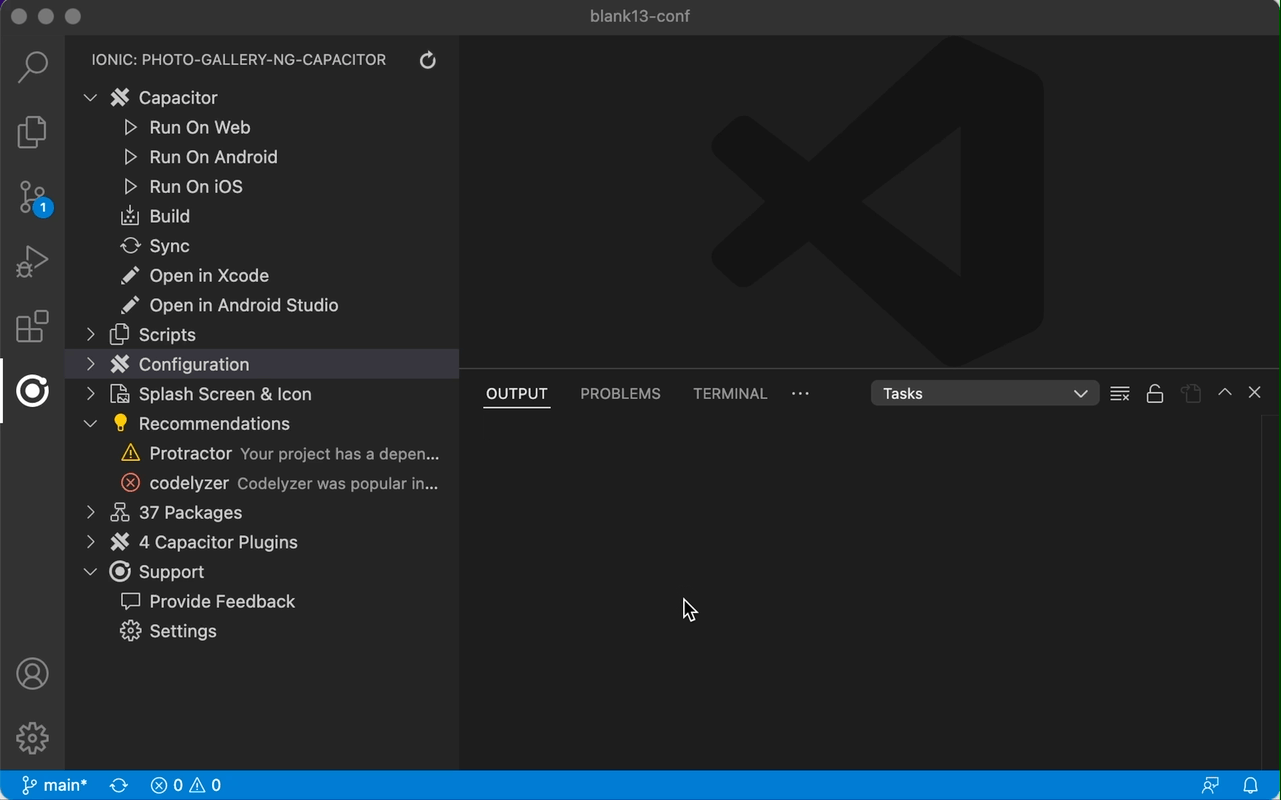Open the Run and Debug view
This screenshot has width=1281, height=800.
tap(32, 262)
